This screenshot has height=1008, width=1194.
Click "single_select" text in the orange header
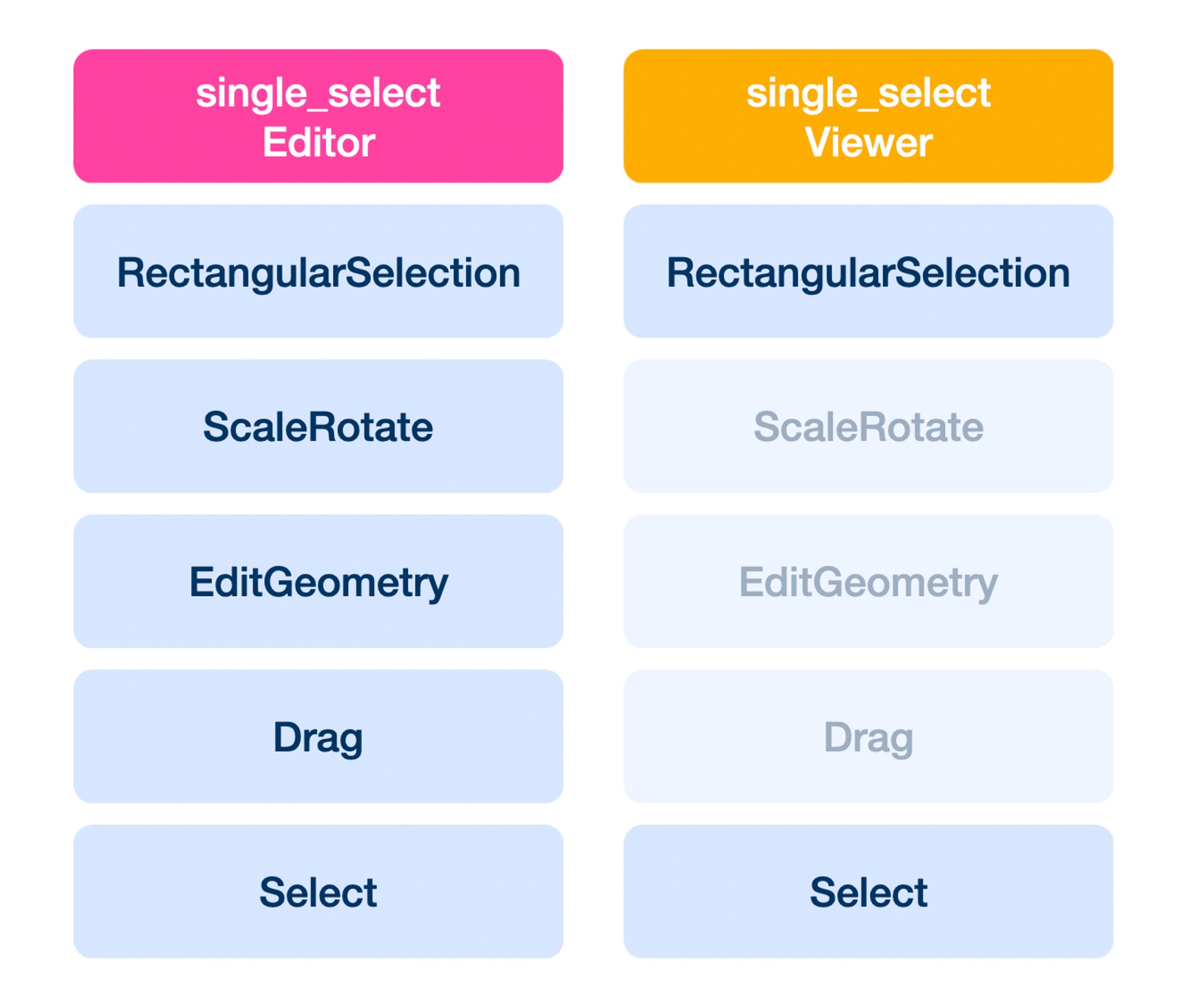[869, 93]
